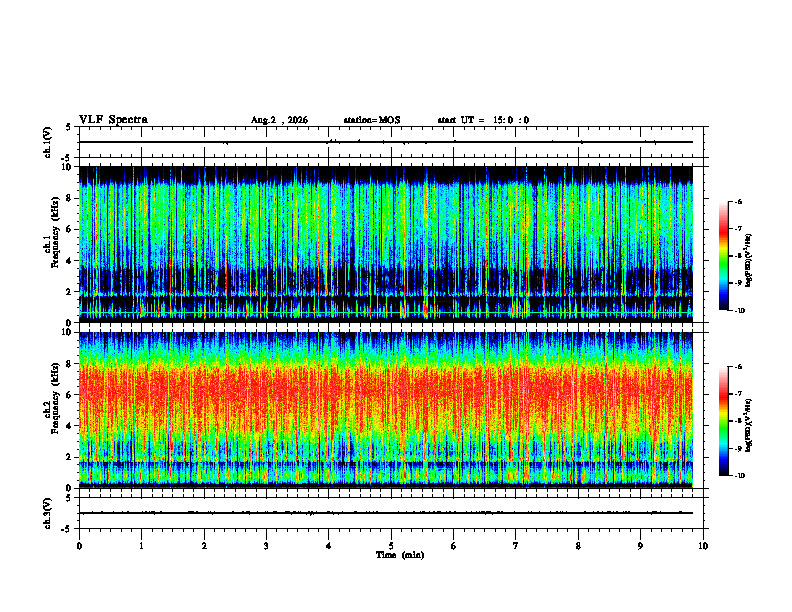Click the 'station=MOS' label

tap(372, 120)
